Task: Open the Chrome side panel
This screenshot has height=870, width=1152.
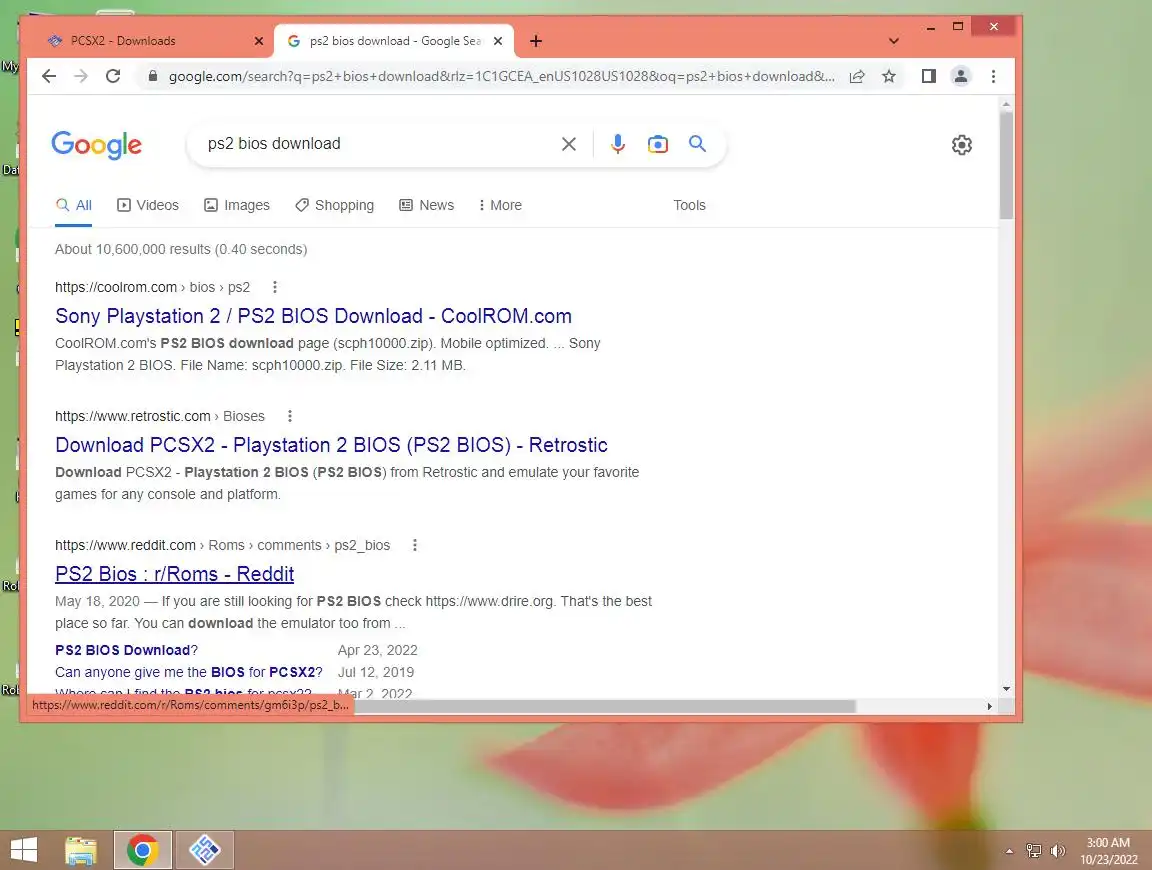Action: 929,76
